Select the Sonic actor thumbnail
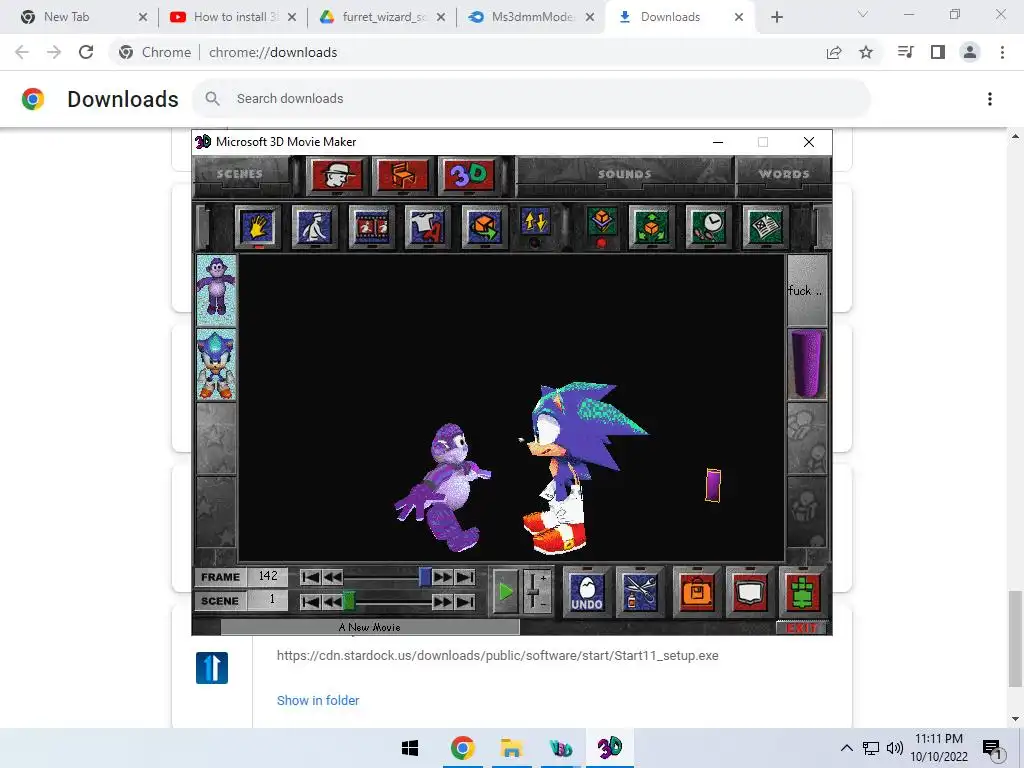Image resolution: width=1024 pixels, height=768 pixels. click(x=216, y=364)
